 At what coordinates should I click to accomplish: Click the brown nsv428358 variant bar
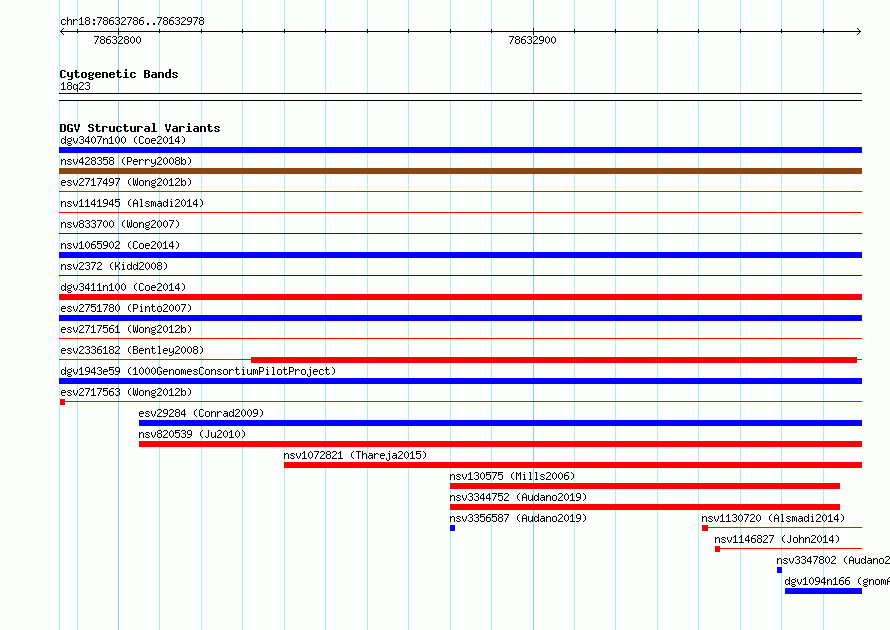coord(460,171)
